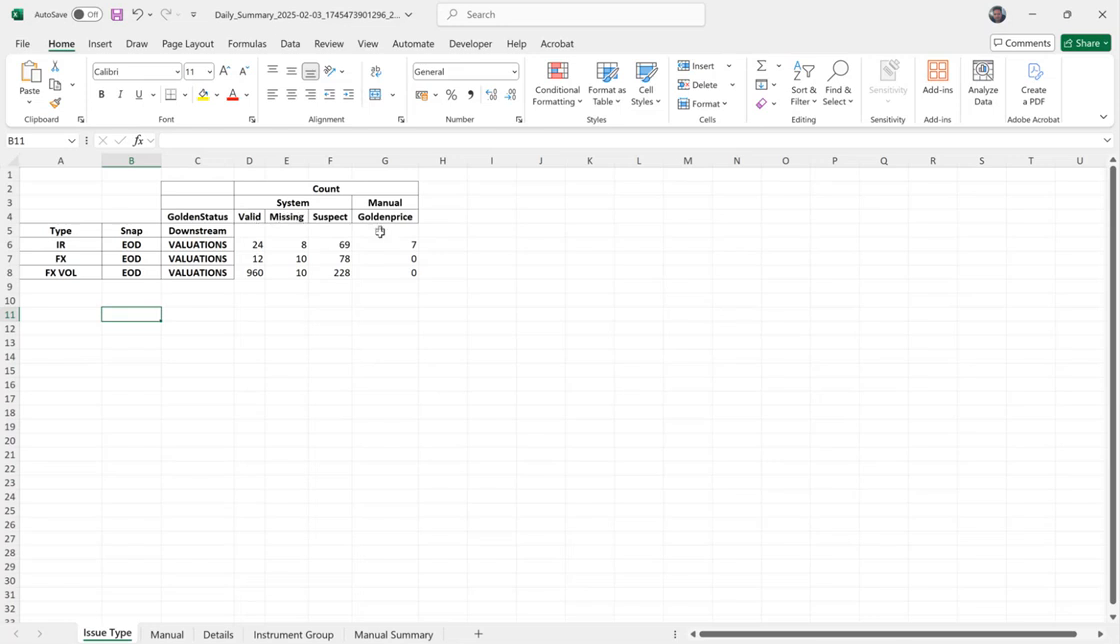Toggle Underline formatting
This screenshot has height=644, width=1120.
tap(139, 94)
